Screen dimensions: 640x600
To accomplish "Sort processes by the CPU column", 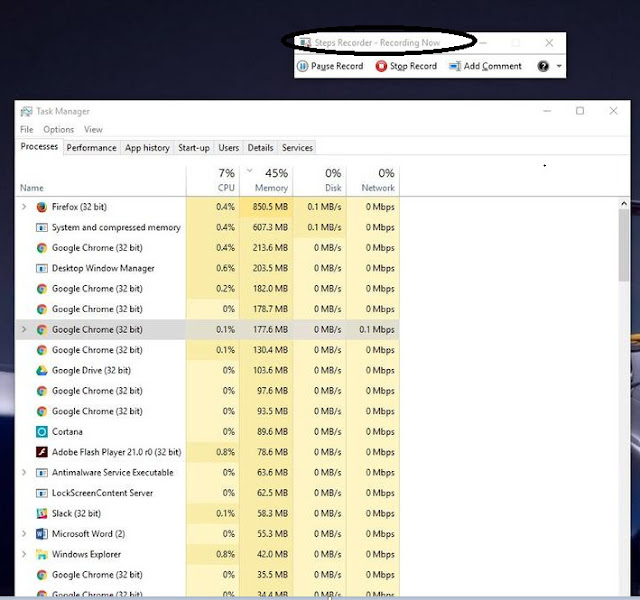I will pyautogui.click(x=213, y=180).
